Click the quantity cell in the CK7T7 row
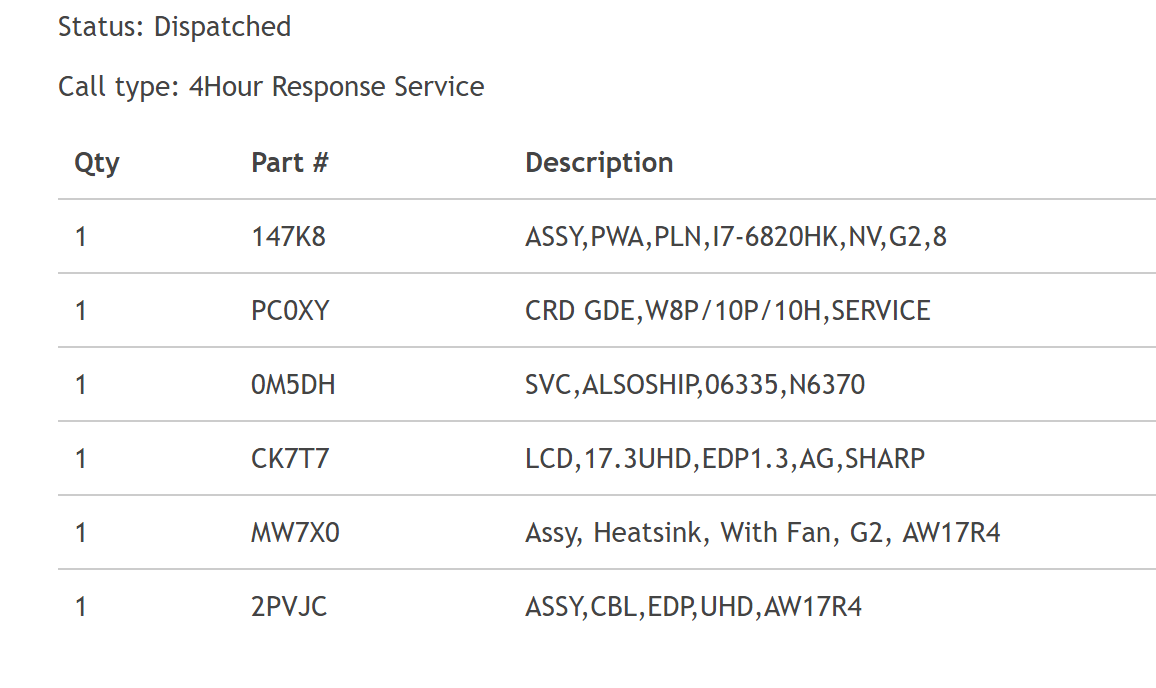This screenshot has height=688, width=1156. (x=81, y=459)
